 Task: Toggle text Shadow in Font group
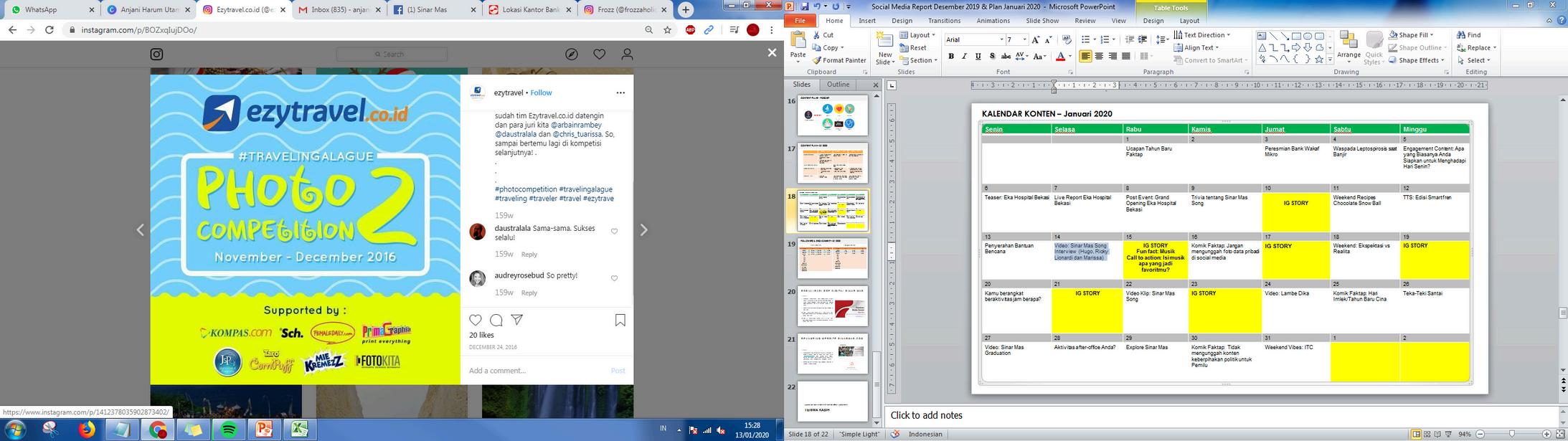[992, 56]
